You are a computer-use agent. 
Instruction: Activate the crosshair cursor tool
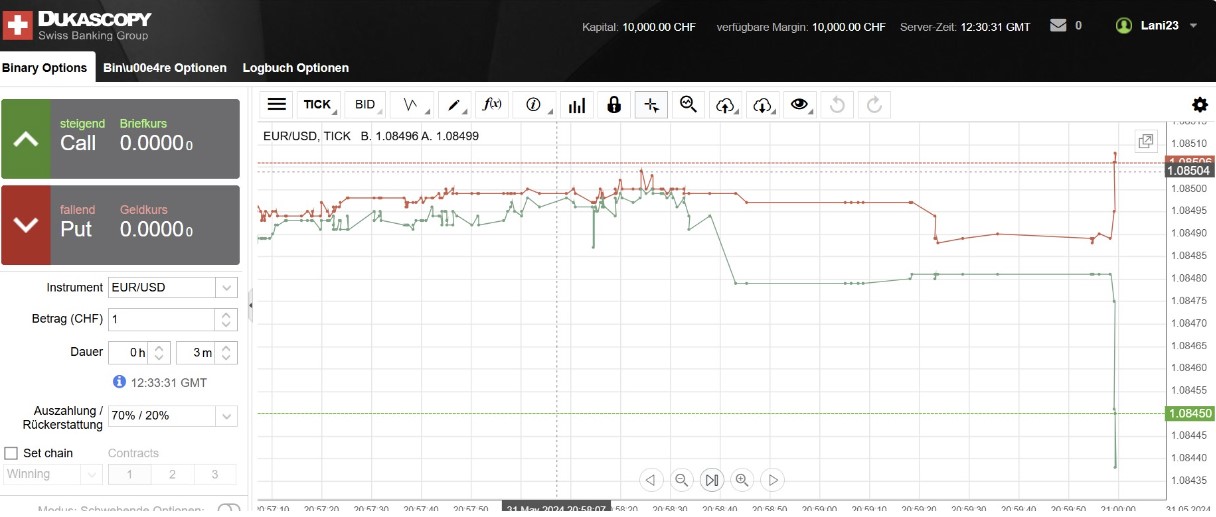pyautogui.click(x=652, y=105)
